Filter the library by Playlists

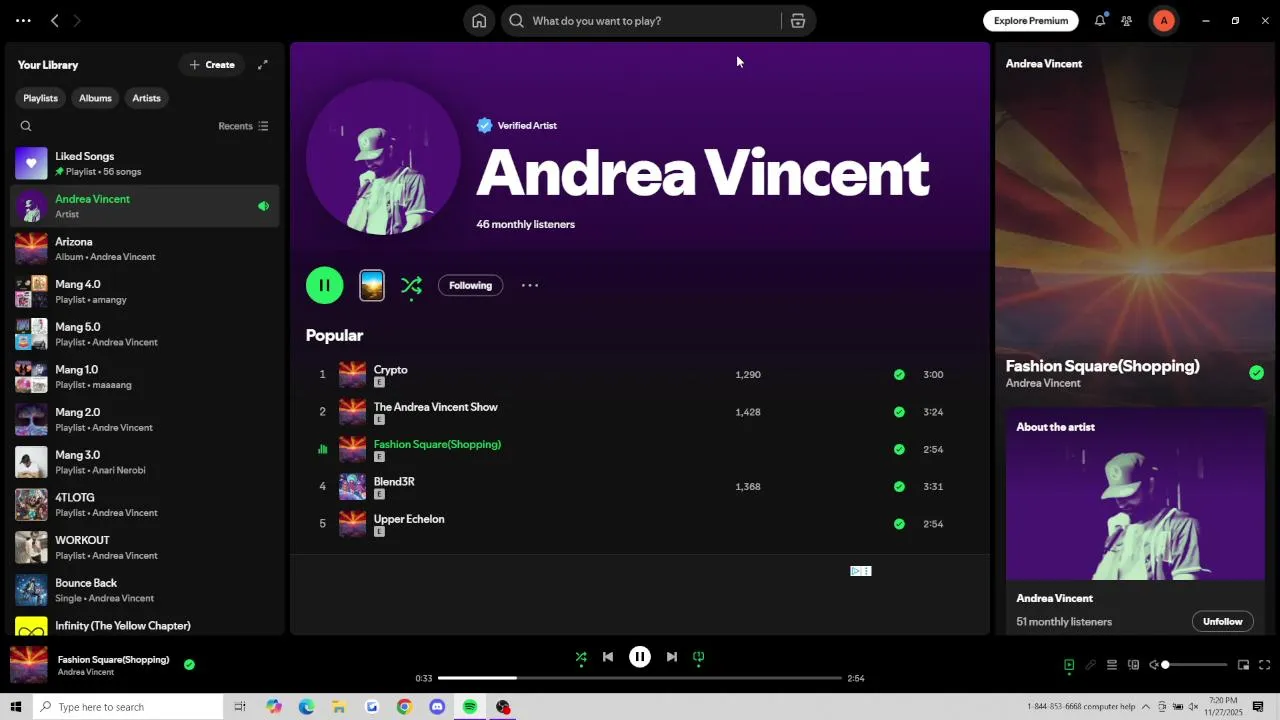41,98
